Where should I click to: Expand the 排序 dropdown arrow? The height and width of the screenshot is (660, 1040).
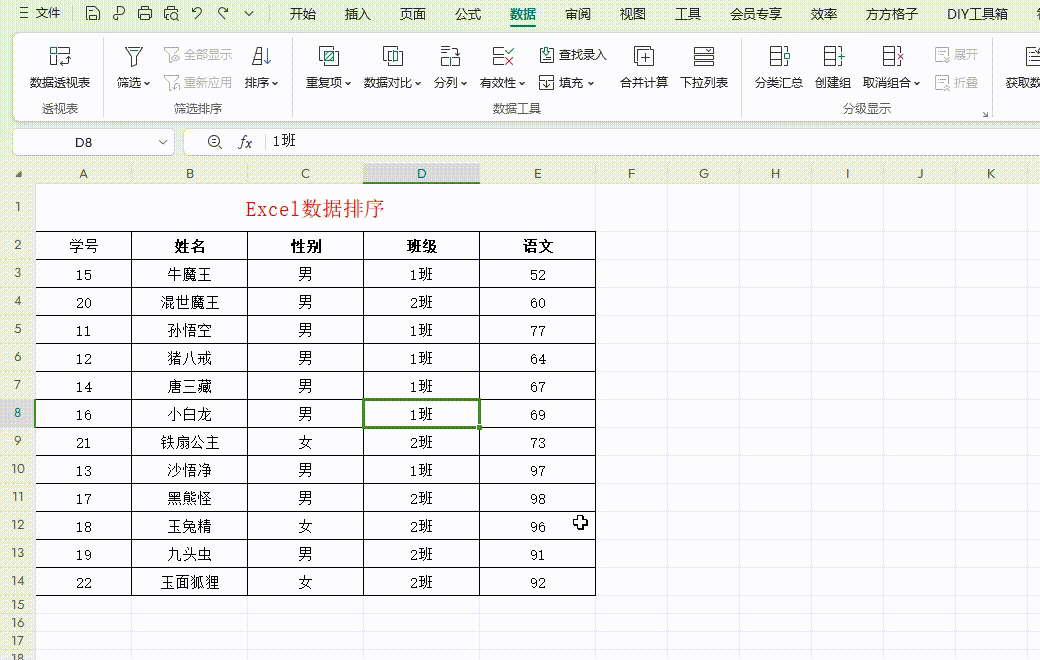[x=275, y=84]
